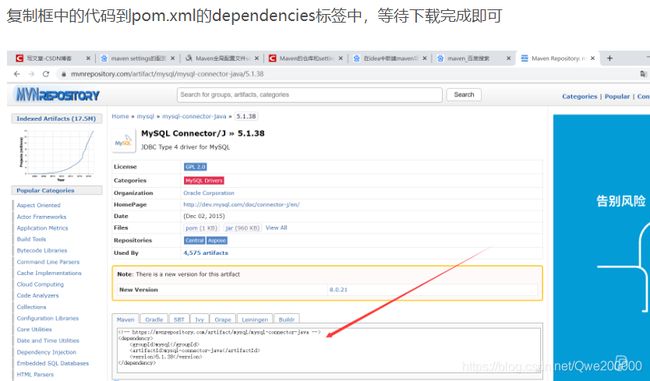Switch to the 在idea中配置maven browser tab
Viewport: 650px width, 381px height.
pos(390,58)
